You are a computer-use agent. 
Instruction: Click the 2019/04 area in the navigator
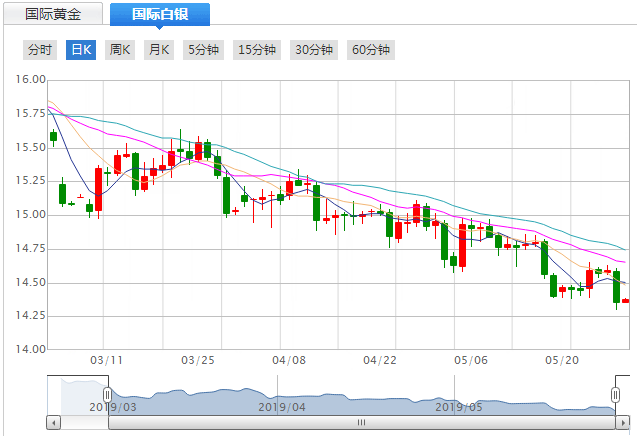coord(280,407)
